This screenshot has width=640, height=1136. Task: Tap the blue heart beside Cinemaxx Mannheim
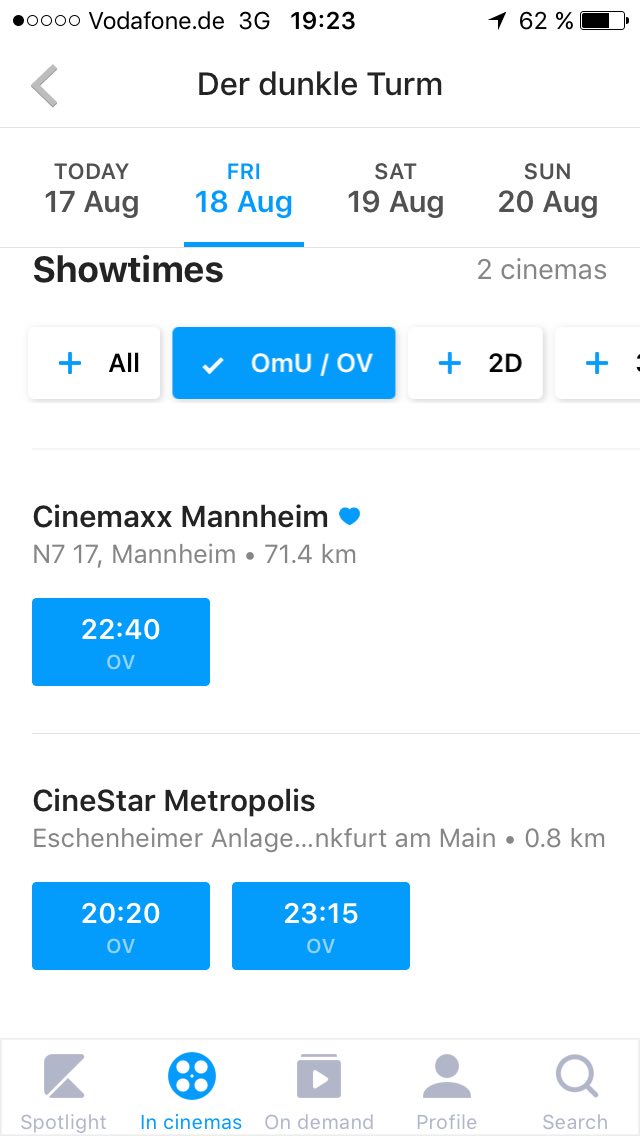pyautogui.click(x=349, y=517)
